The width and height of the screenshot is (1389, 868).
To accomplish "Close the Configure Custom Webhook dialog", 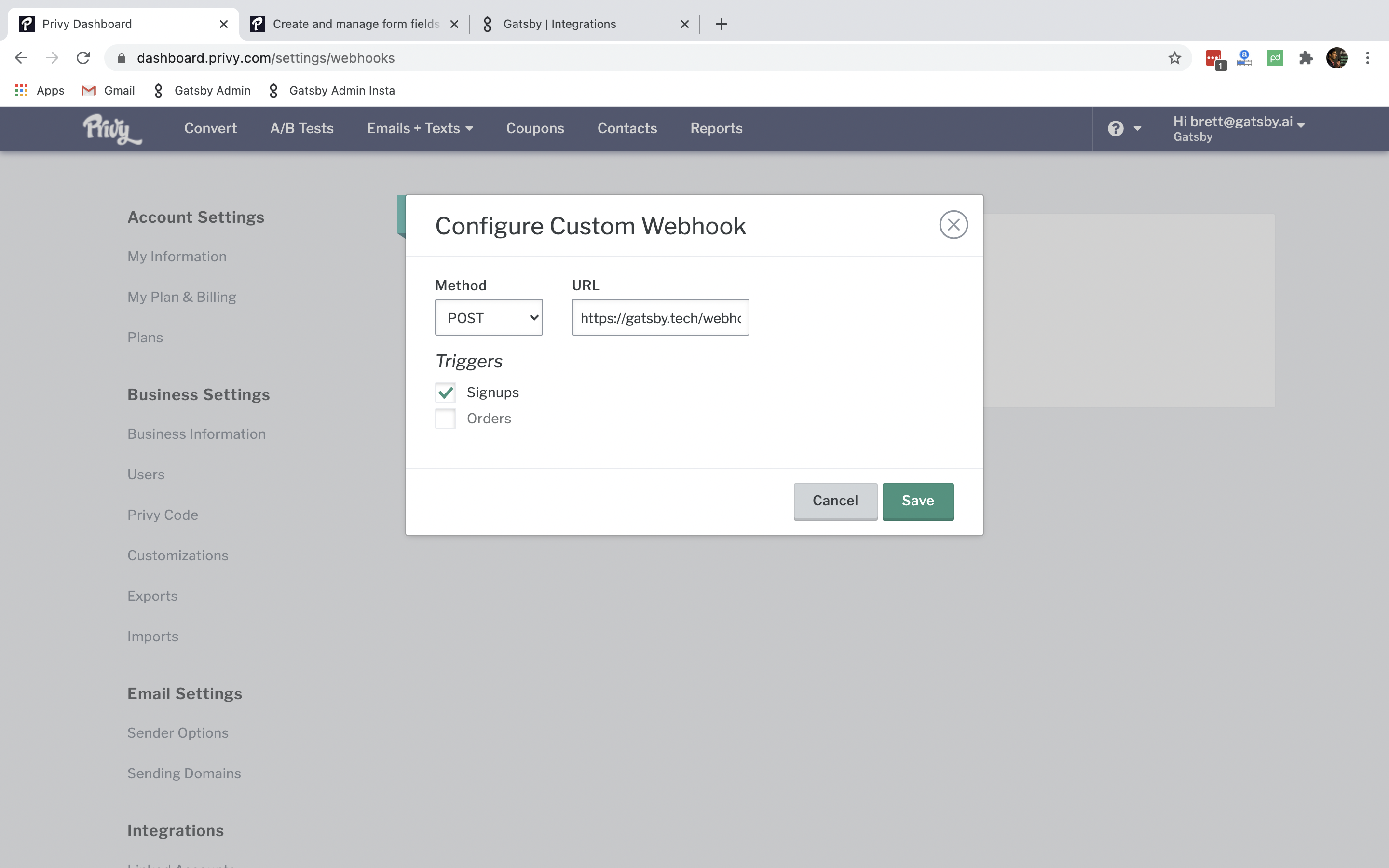I will coord(953,224).
